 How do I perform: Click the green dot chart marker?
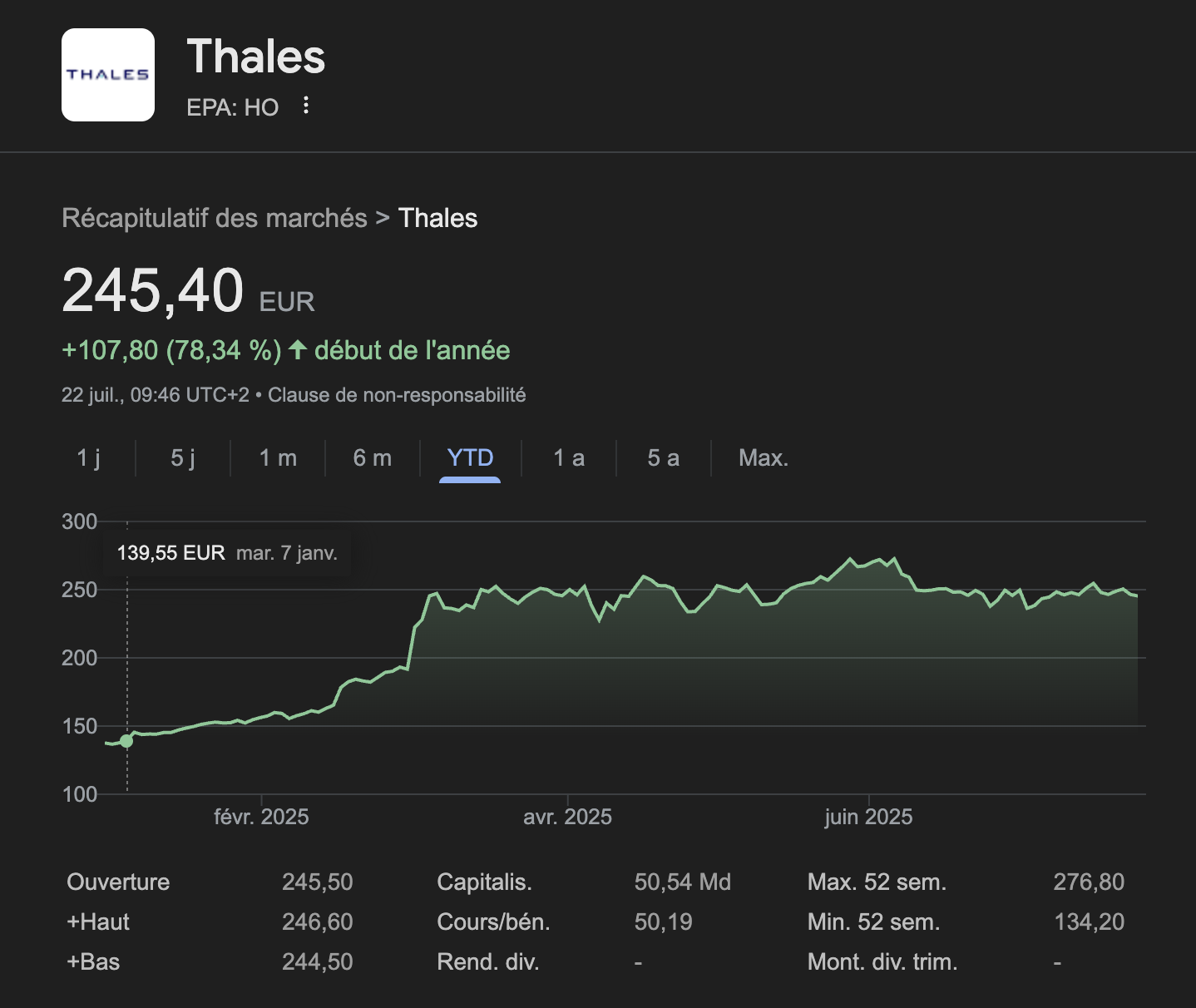coord(126,741)
